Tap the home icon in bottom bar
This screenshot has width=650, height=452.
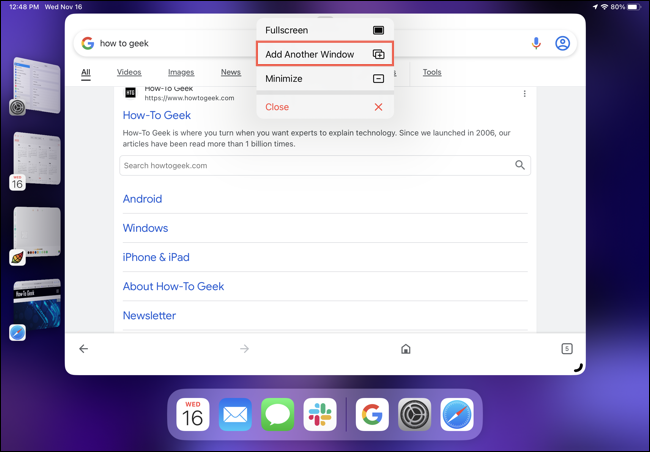(x=406, y=349)
